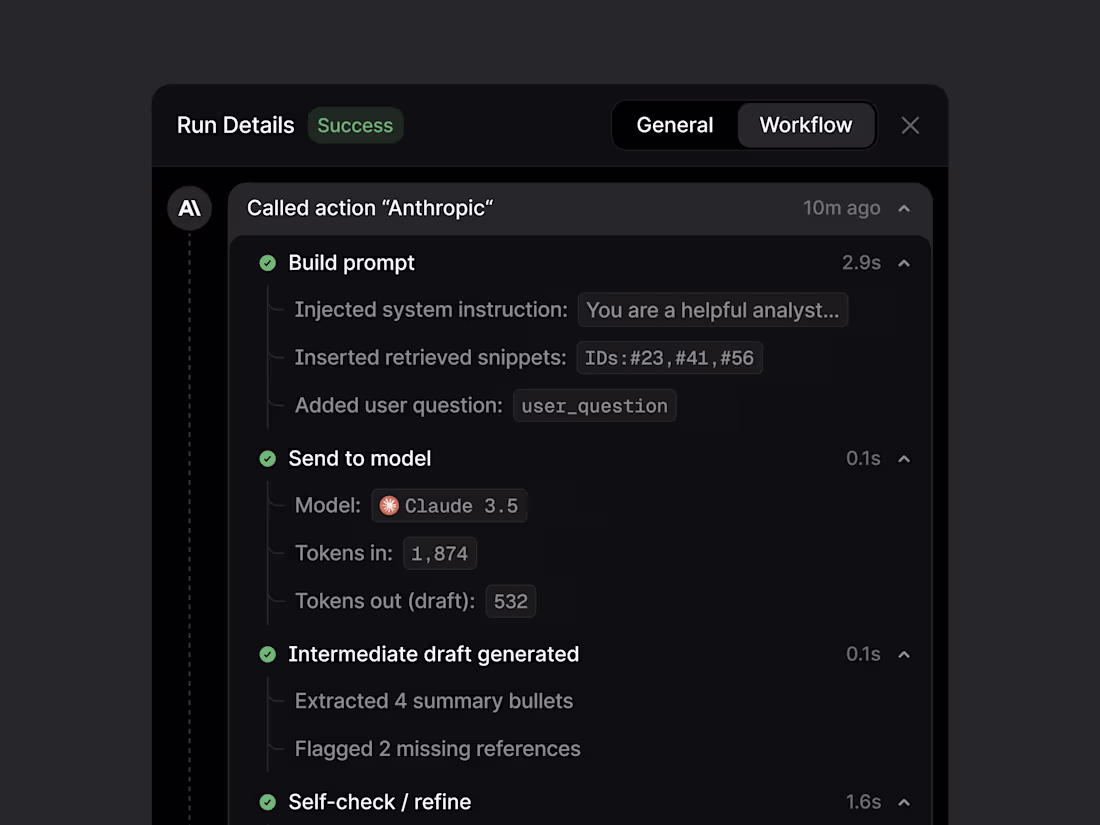The image size is (1100, 825).
Task: Select the Workflow tab
Action: (806, 125)
